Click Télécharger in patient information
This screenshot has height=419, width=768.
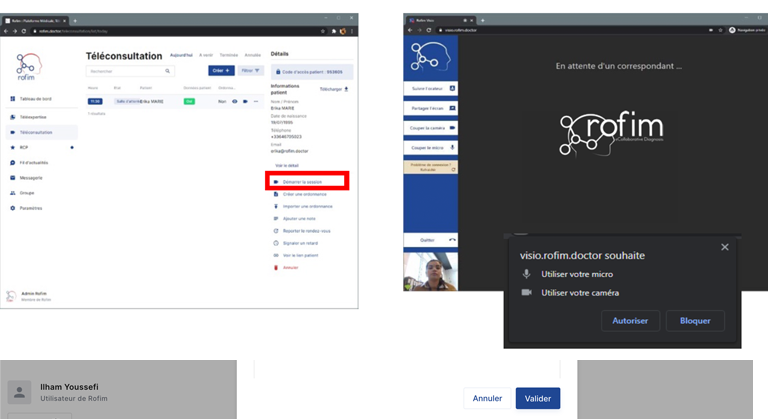coord(334,89)
